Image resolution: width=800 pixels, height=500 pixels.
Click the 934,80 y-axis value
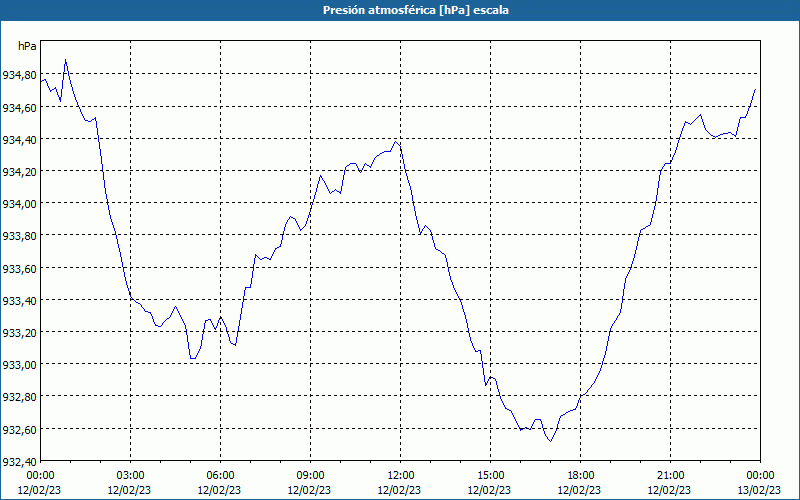tap(19, 75)
